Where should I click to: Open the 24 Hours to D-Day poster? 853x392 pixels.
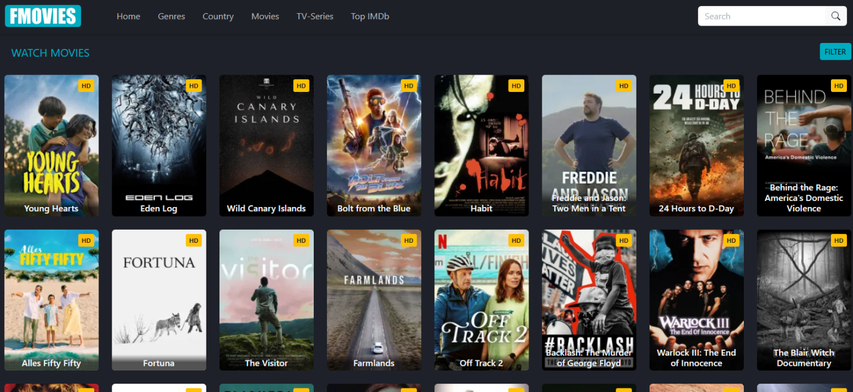696,146
